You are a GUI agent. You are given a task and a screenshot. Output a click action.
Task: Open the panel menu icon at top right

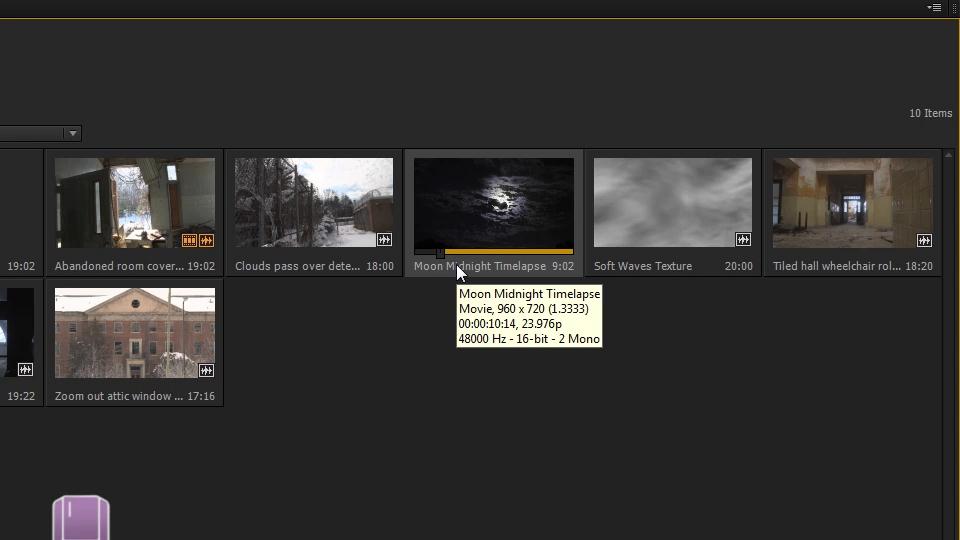coord(934,7)
